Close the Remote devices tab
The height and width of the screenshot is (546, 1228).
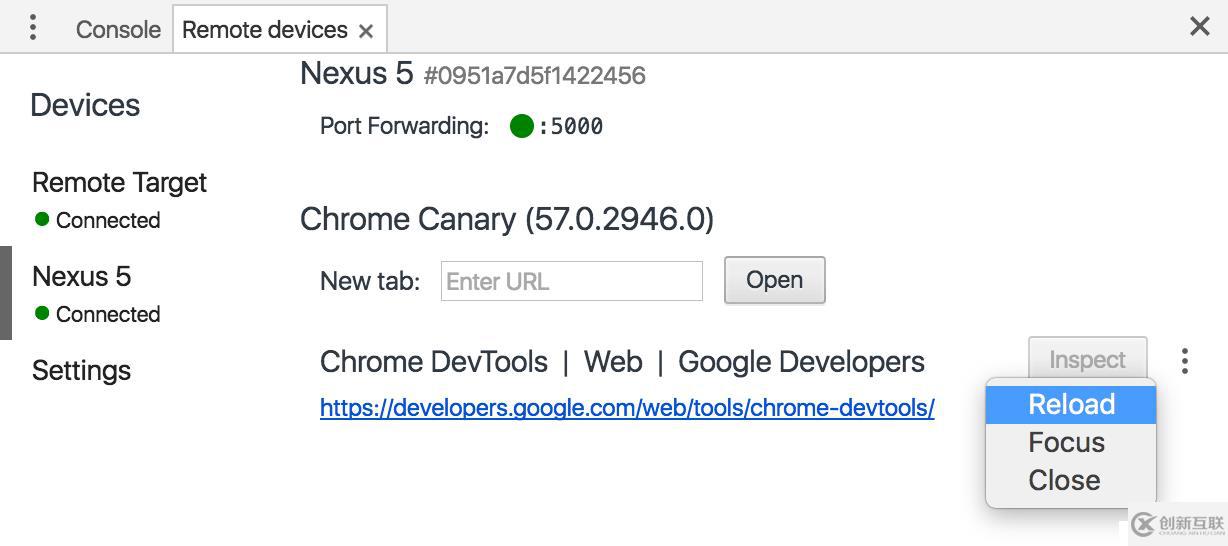366,31
